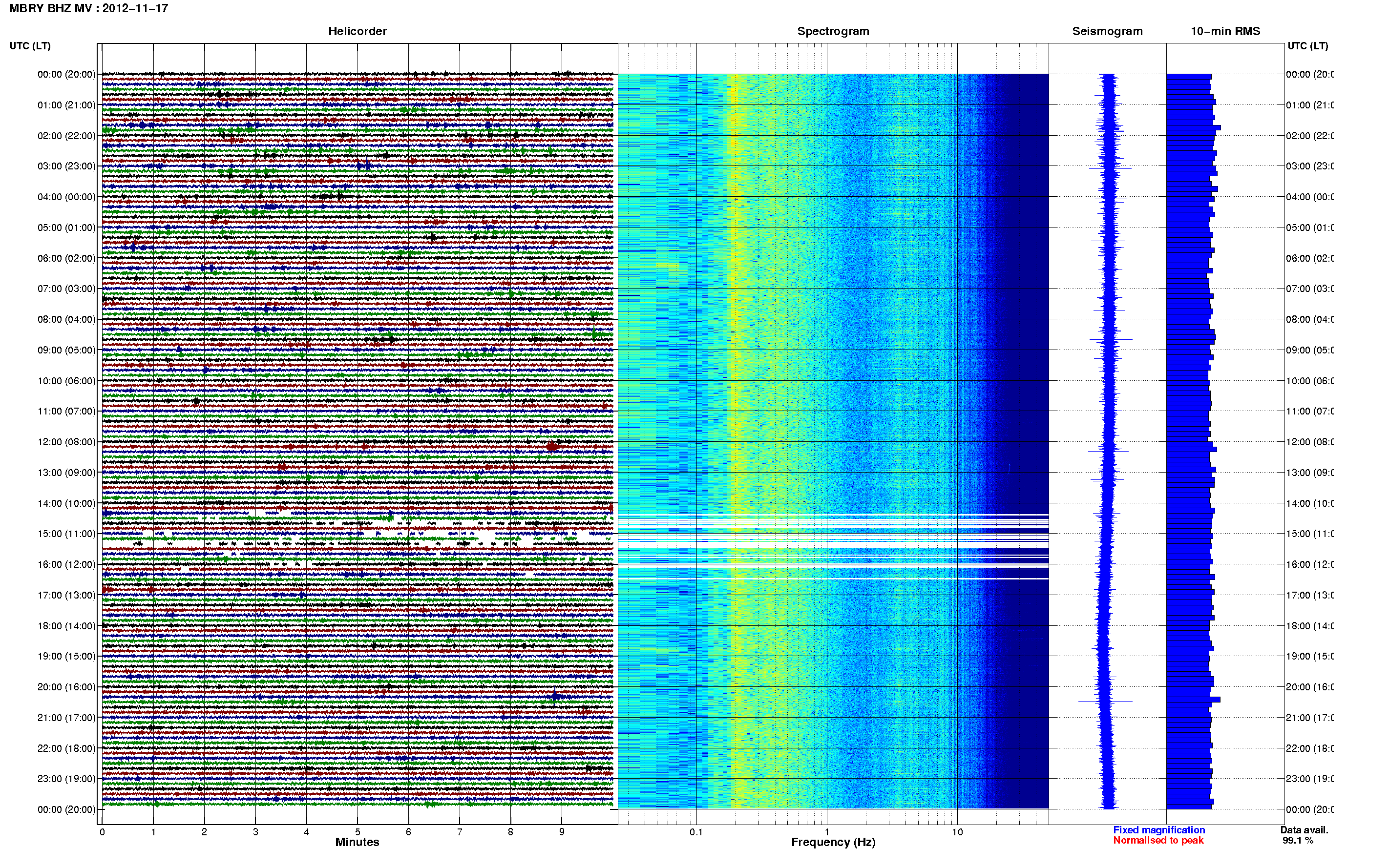Click the '10-min RMS' panel heading

coord(1225,32)
